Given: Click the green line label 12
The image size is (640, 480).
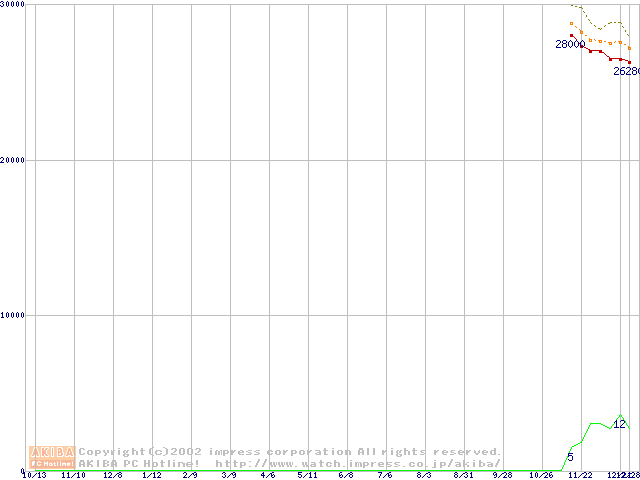Looking at the screenshot, I should pyautogui.click(x=619, y=424).
